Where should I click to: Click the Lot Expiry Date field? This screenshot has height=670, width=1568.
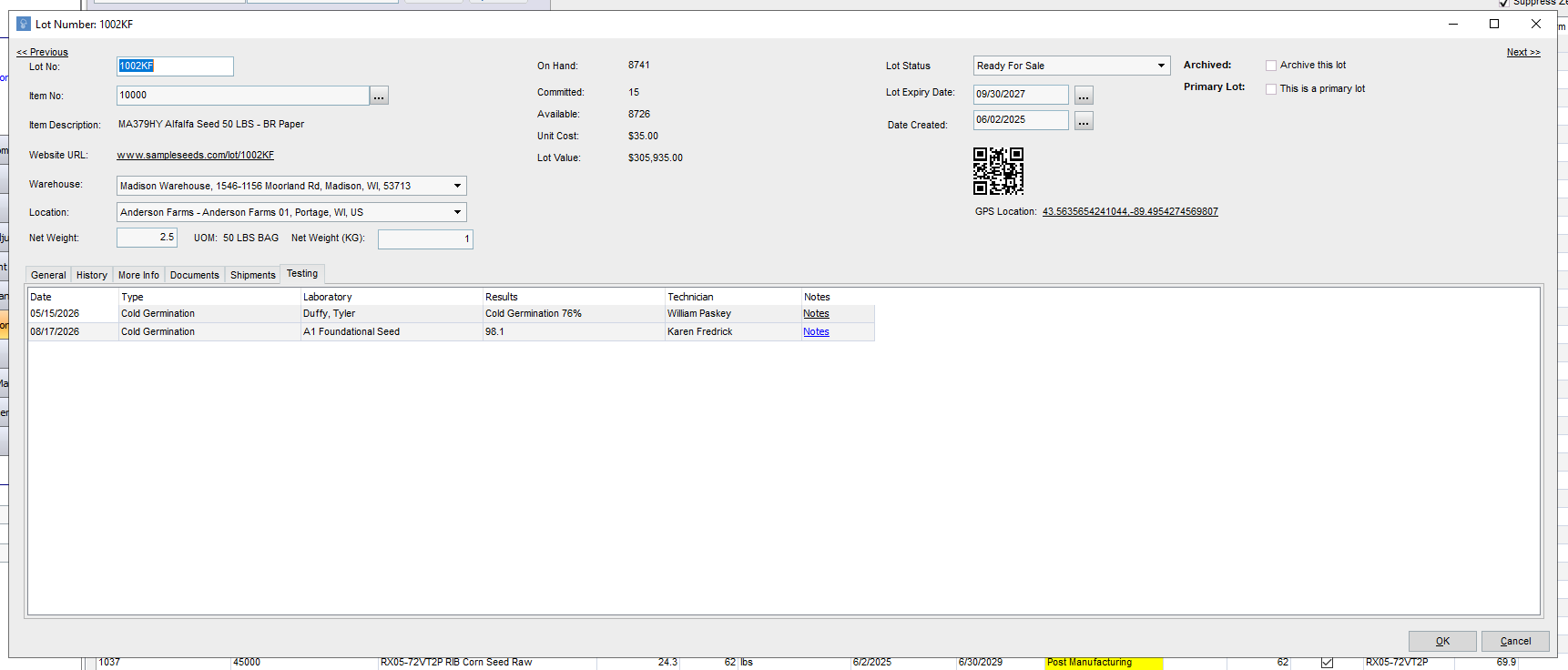1021,95
